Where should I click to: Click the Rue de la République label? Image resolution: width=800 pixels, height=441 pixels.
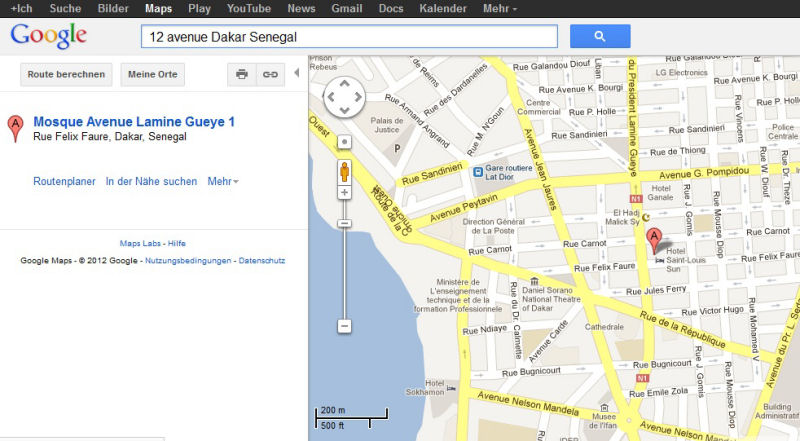[683, 329]
